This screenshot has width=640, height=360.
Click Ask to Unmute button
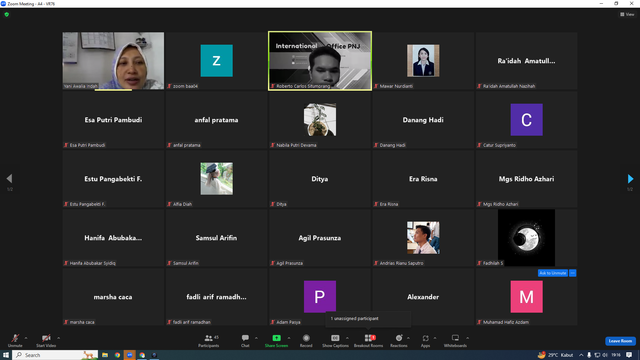coord(553,273)
